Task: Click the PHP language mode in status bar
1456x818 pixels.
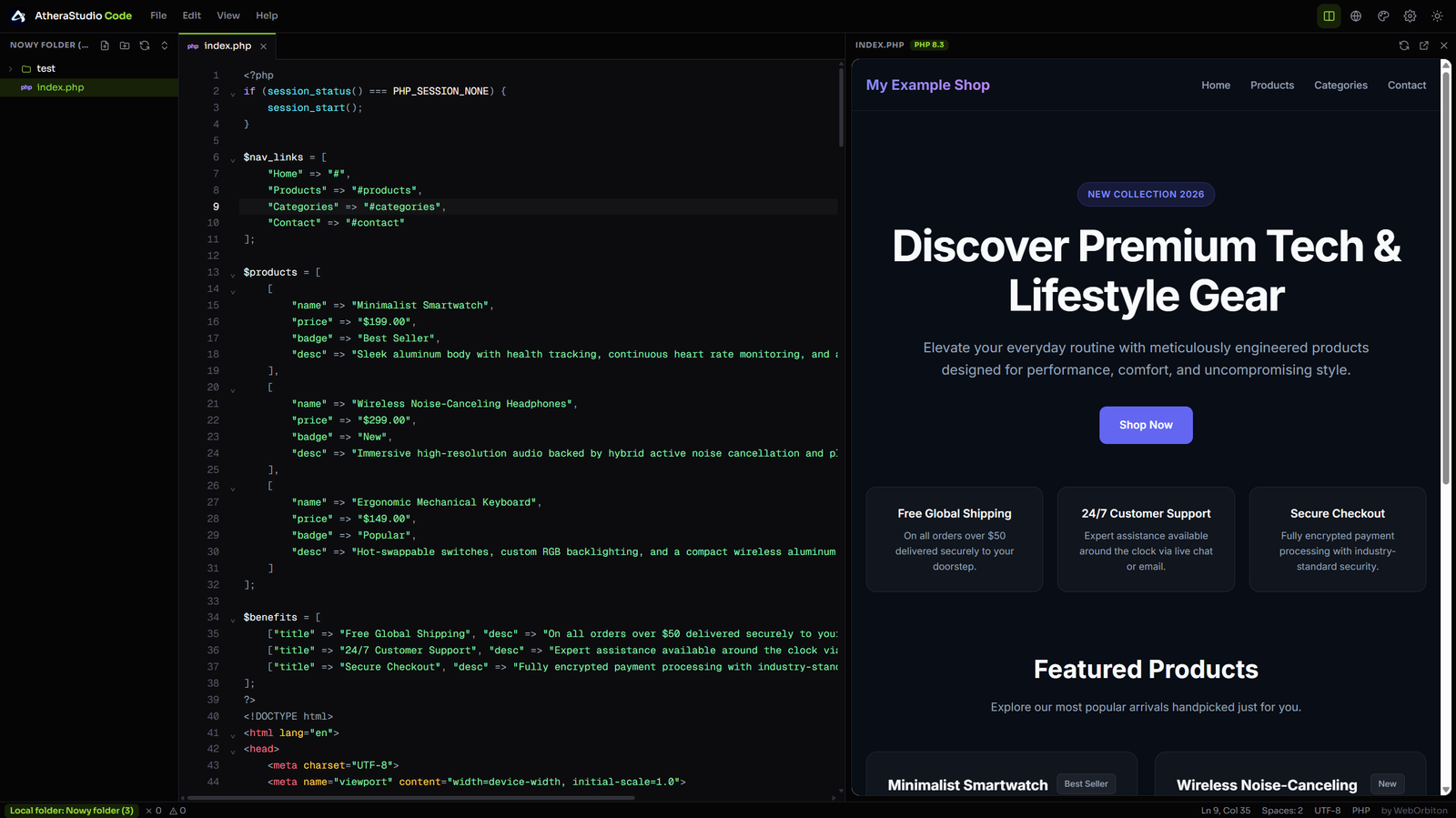Action: coord(1361,811)
